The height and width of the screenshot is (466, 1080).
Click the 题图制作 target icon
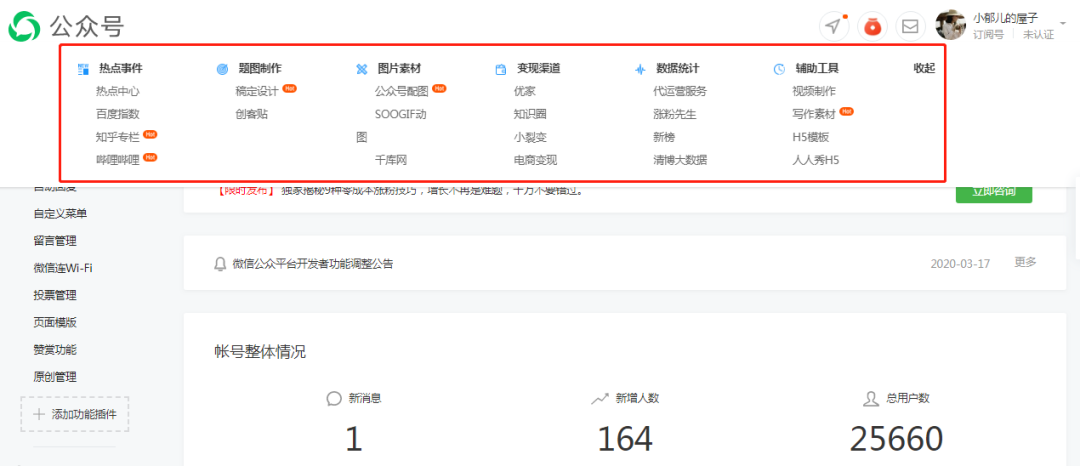(222, 69)
